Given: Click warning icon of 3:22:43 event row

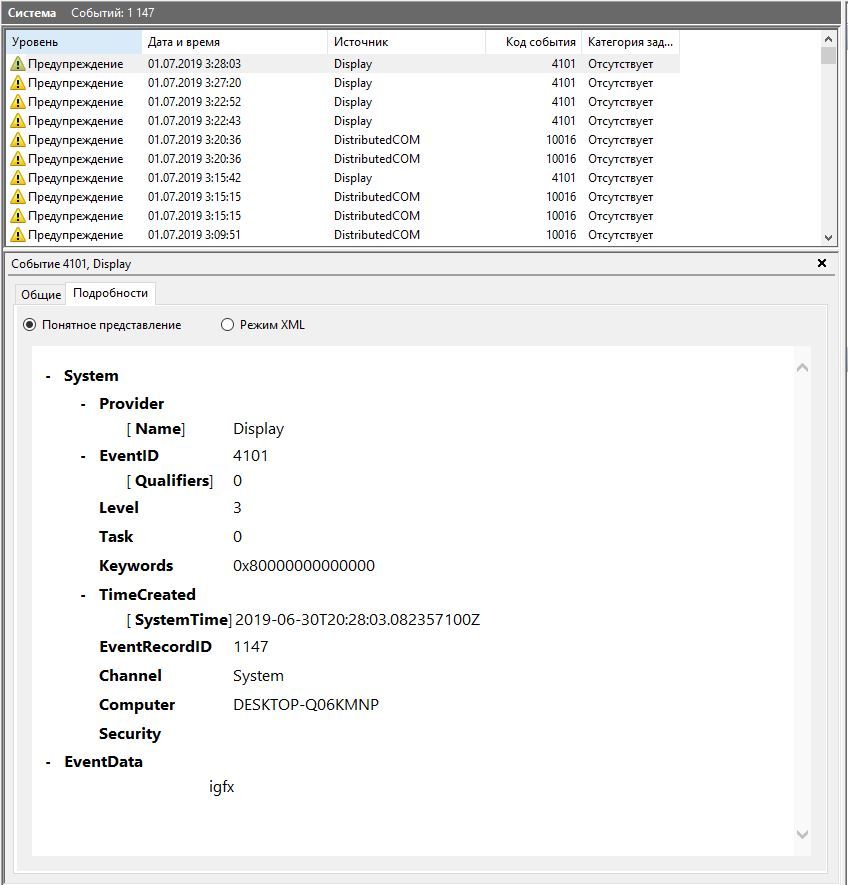Looking at the screenshot, I should click(18, 121).
